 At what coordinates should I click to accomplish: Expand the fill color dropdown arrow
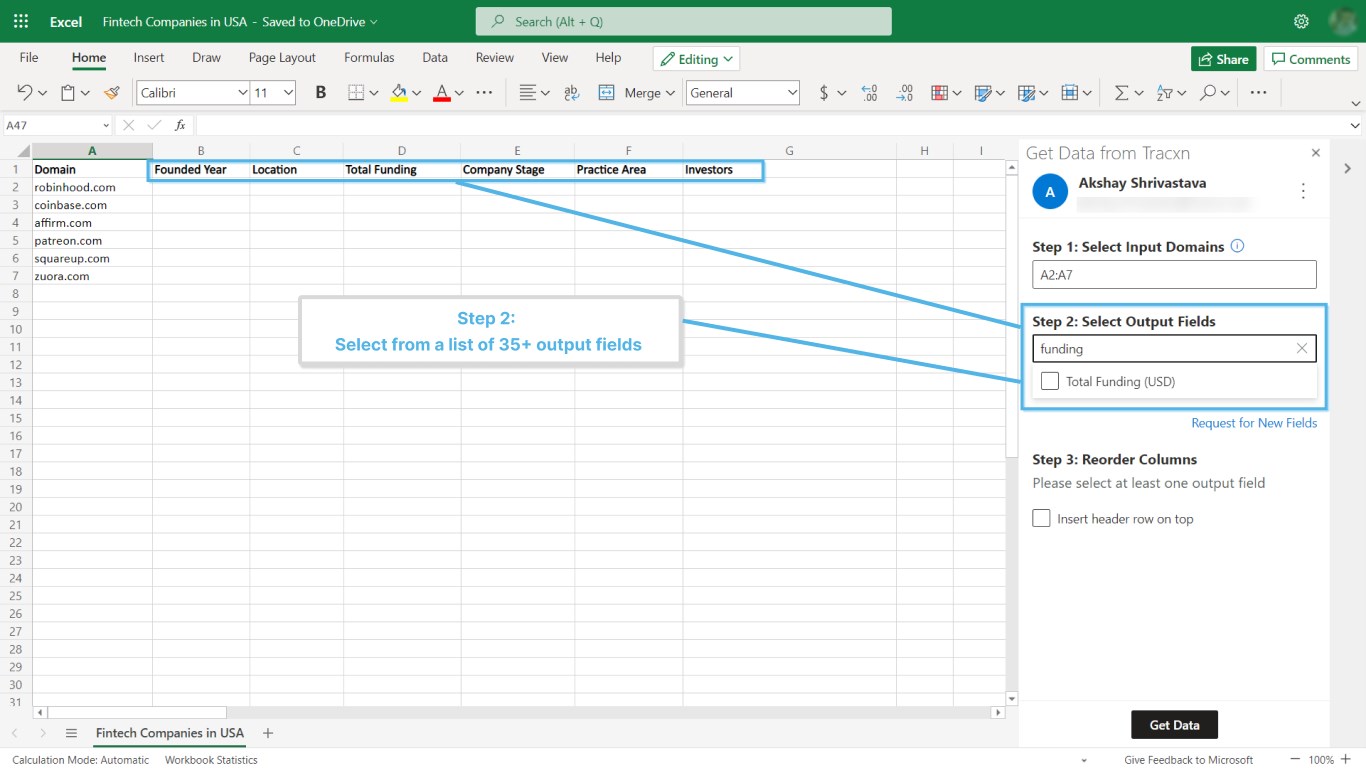pos(417,93)
